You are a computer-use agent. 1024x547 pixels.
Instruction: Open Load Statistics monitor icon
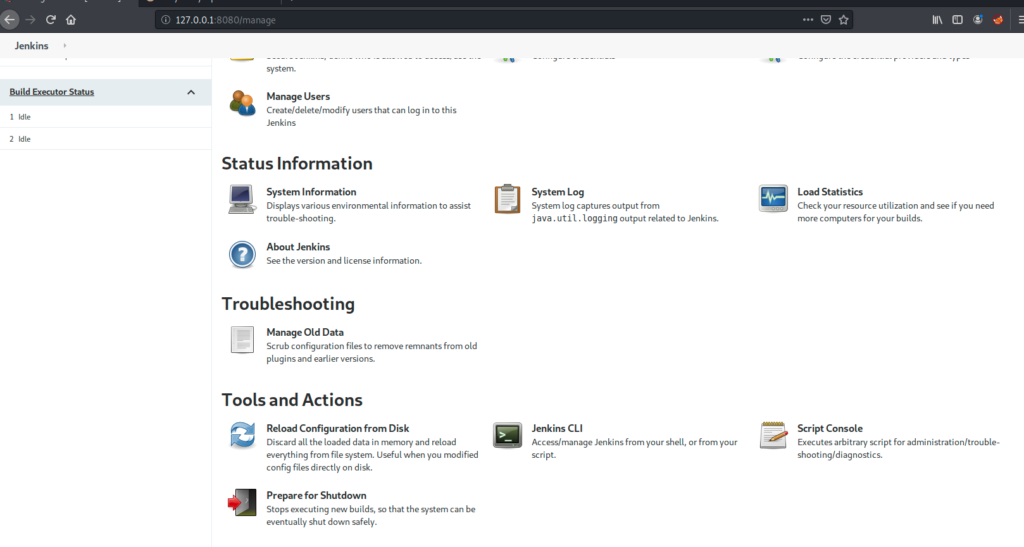click(773, 198)
